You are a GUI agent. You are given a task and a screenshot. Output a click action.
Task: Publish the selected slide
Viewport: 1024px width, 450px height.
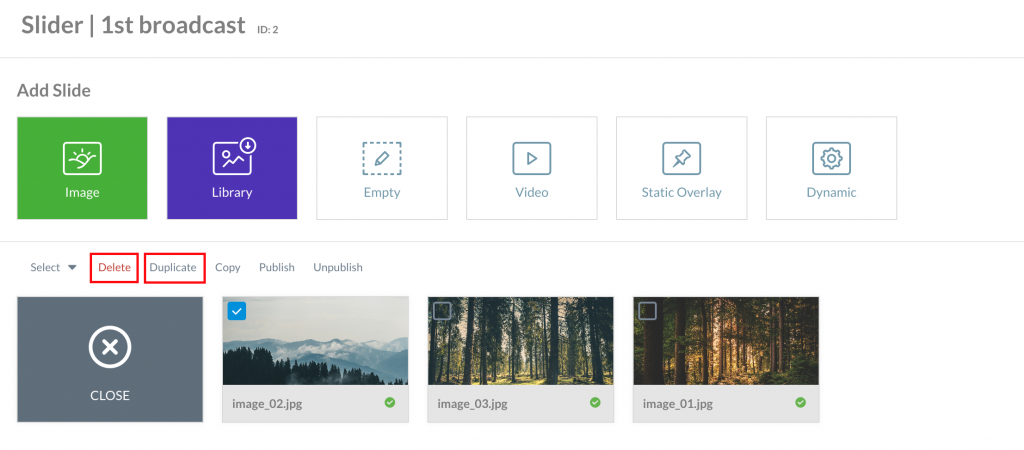pos(277,267)
